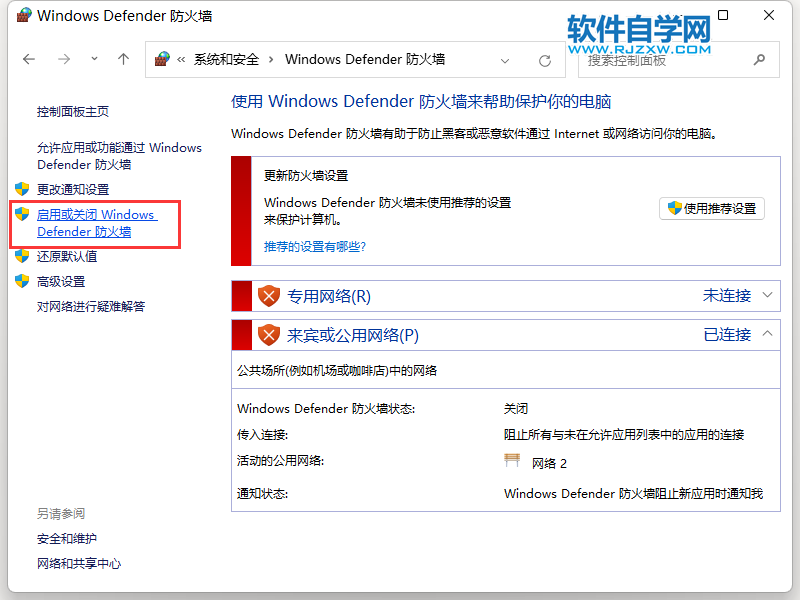Click the 已连接 status text
Screen dimensions: 800x600
coord(727,335)
